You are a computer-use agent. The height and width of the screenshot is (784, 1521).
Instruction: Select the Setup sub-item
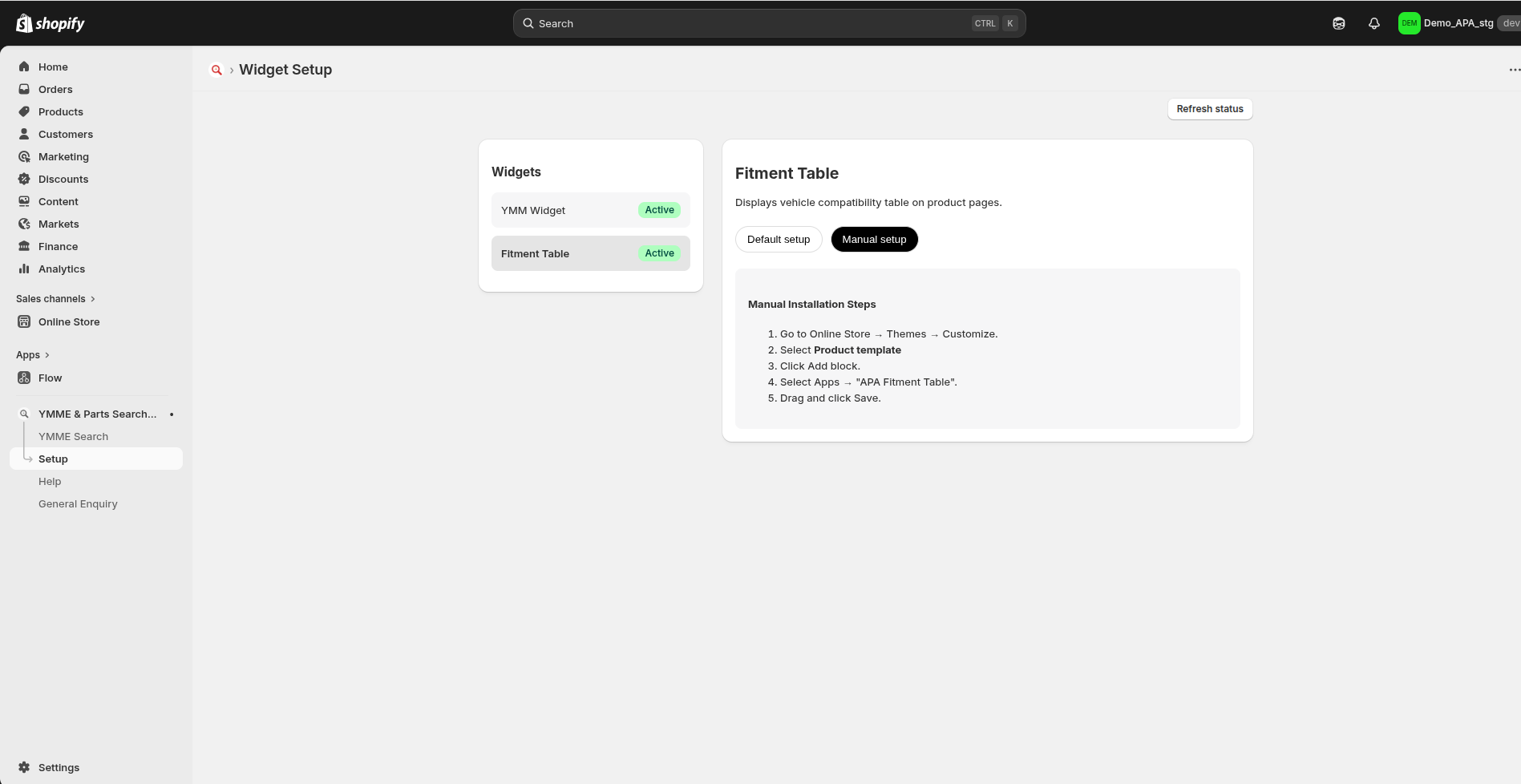click(x=96, y=459)
